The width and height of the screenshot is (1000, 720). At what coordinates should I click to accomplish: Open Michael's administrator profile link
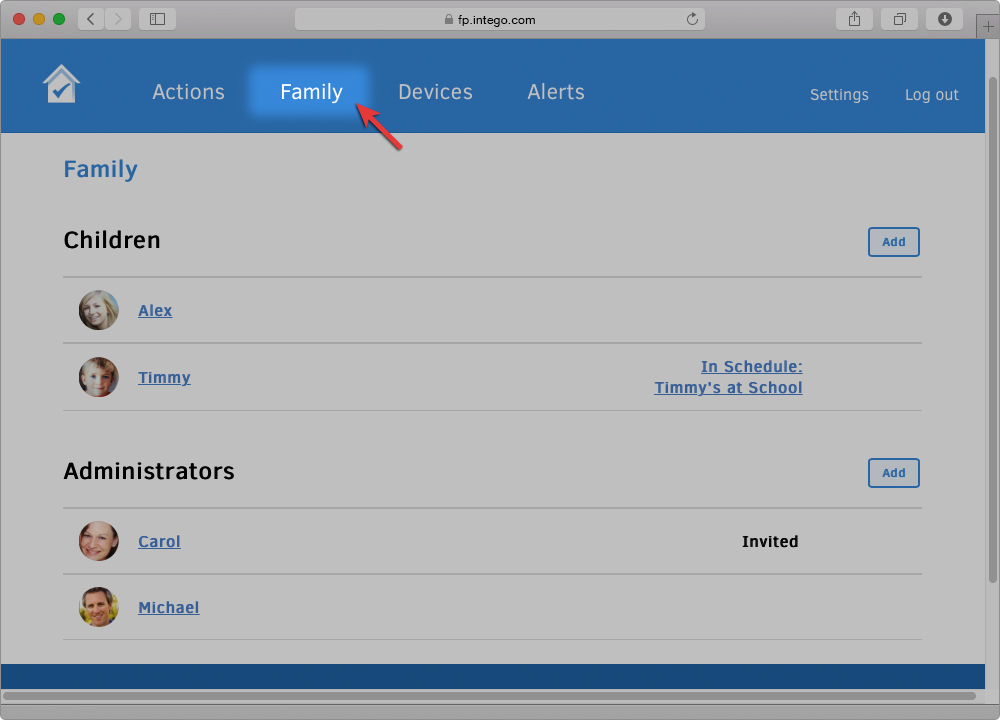[168, 608]
